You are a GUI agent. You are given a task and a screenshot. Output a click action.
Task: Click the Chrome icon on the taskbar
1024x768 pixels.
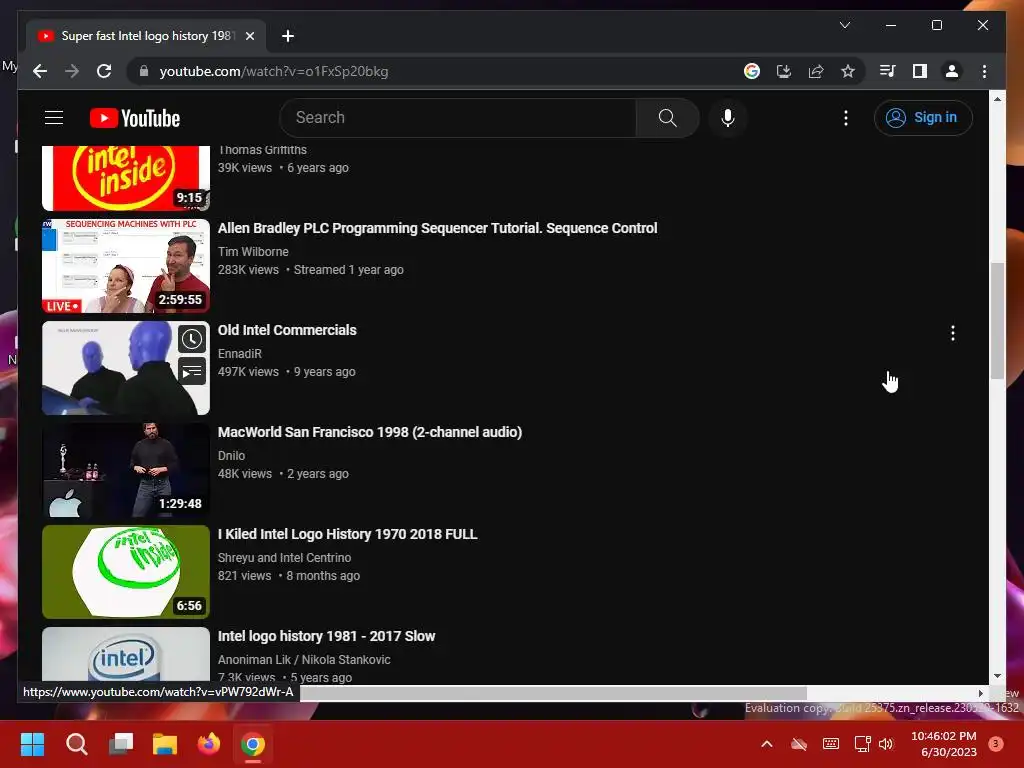click(x=253, y=744)
